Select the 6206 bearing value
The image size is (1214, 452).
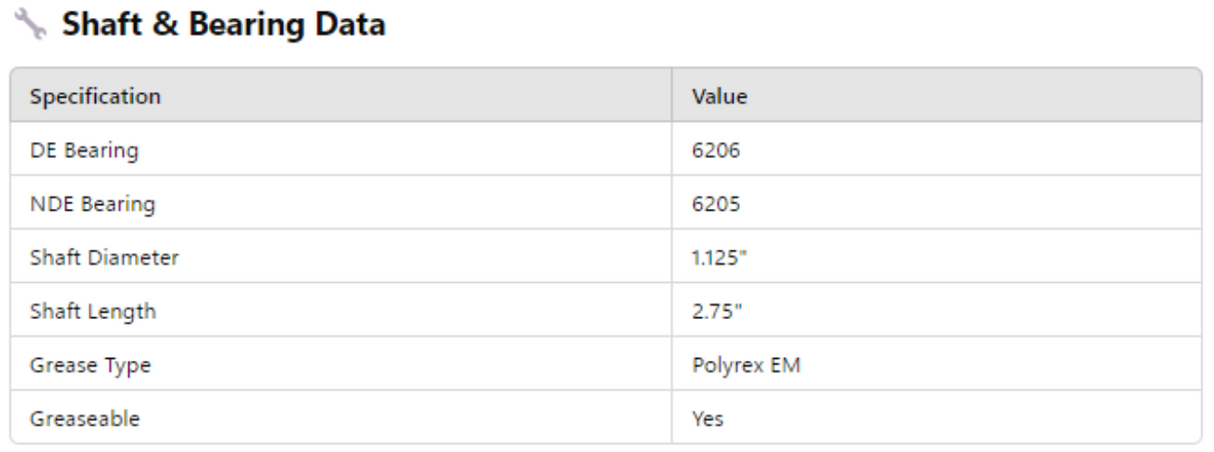pos(712,151)
